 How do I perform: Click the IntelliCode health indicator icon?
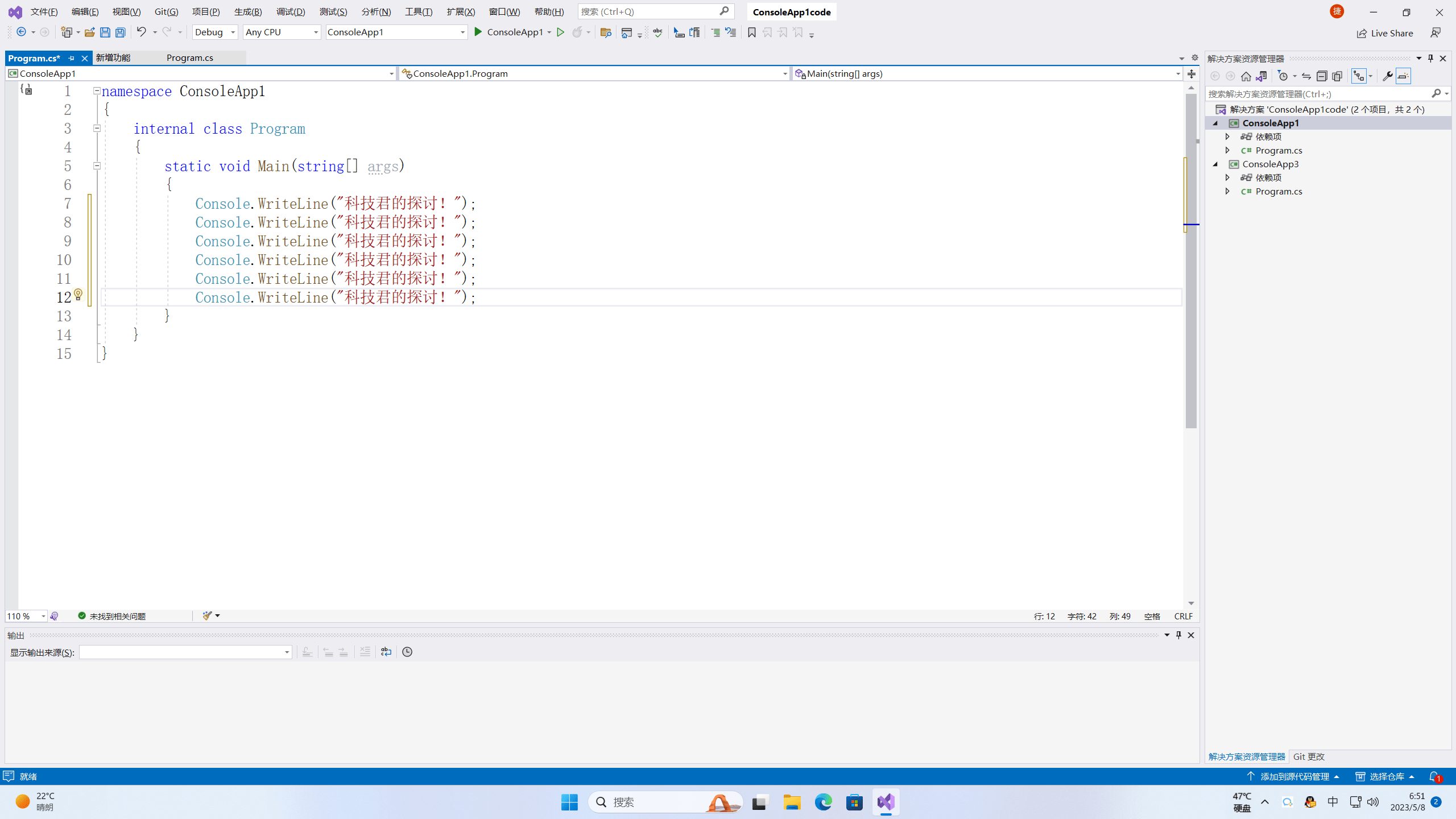pos(54,616)
